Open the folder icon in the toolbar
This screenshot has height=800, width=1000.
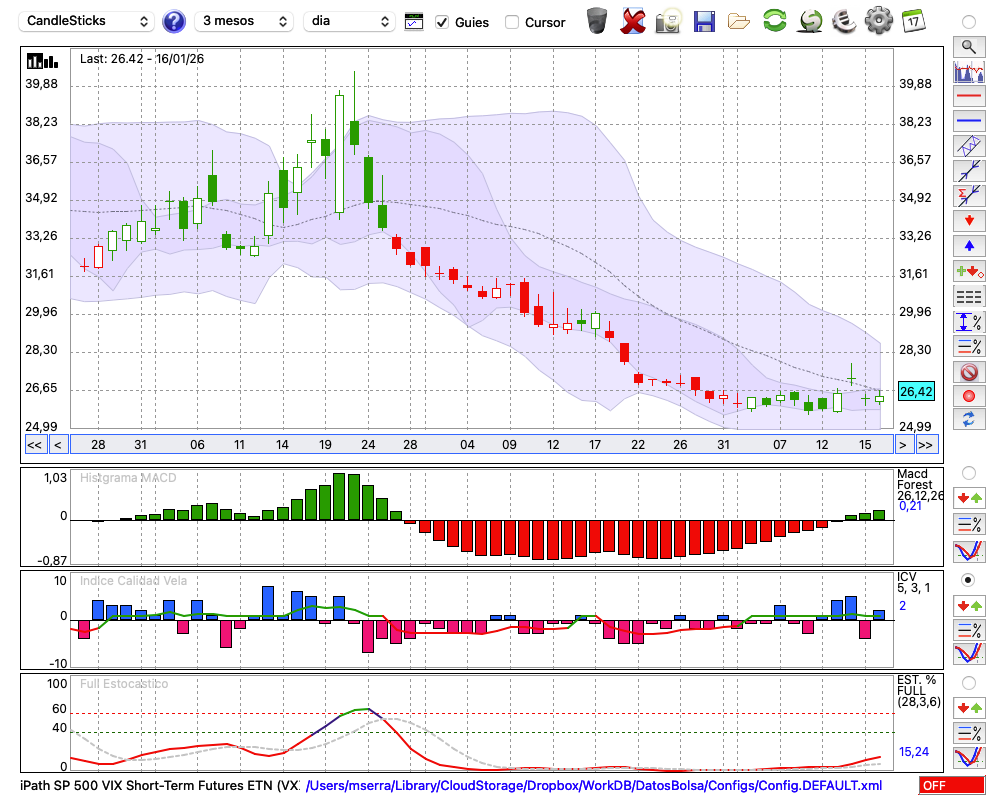tap(739, 20)
